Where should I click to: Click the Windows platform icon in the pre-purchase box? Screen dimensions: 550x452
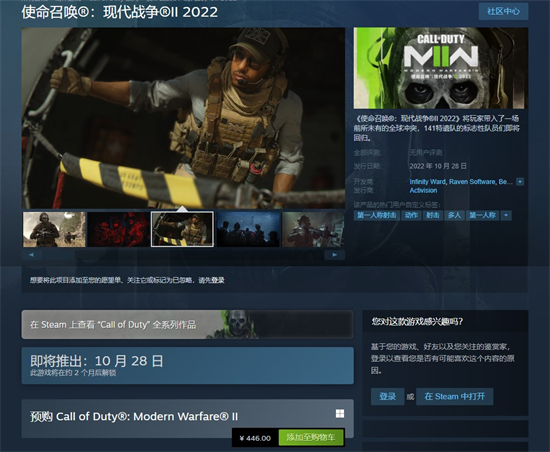pyautogui.click(x=340, y=414)
